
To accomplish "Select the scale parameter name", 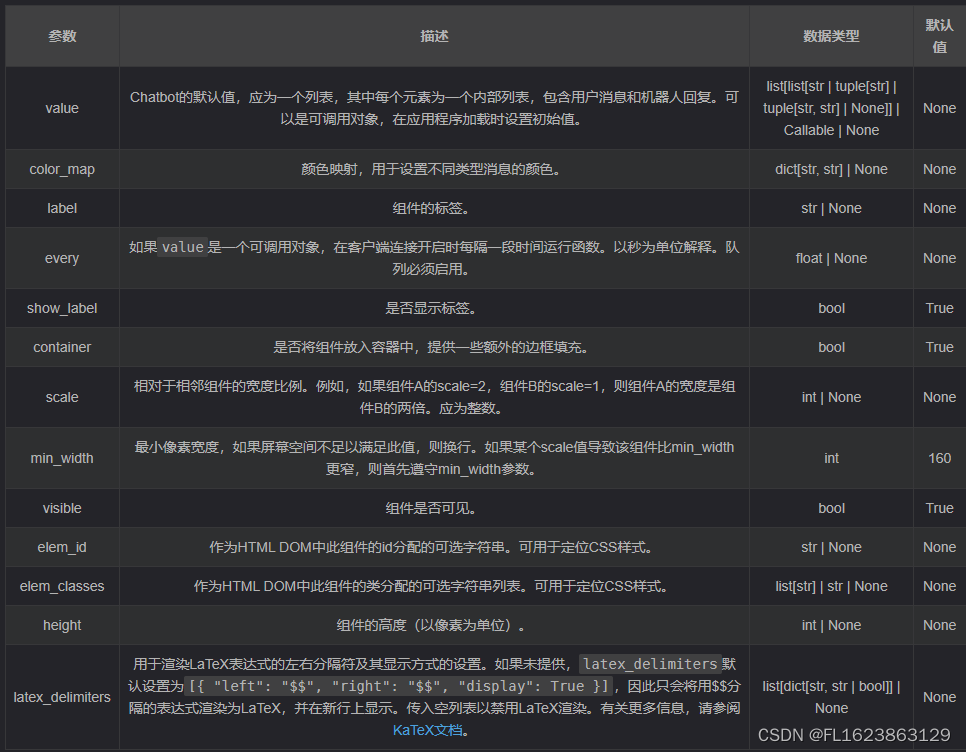I will coord(61,397).
